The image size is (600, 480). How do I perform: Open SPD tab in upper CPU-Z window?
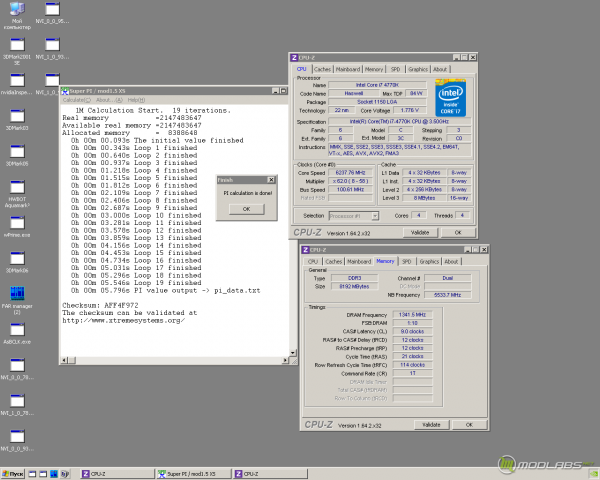395,69
